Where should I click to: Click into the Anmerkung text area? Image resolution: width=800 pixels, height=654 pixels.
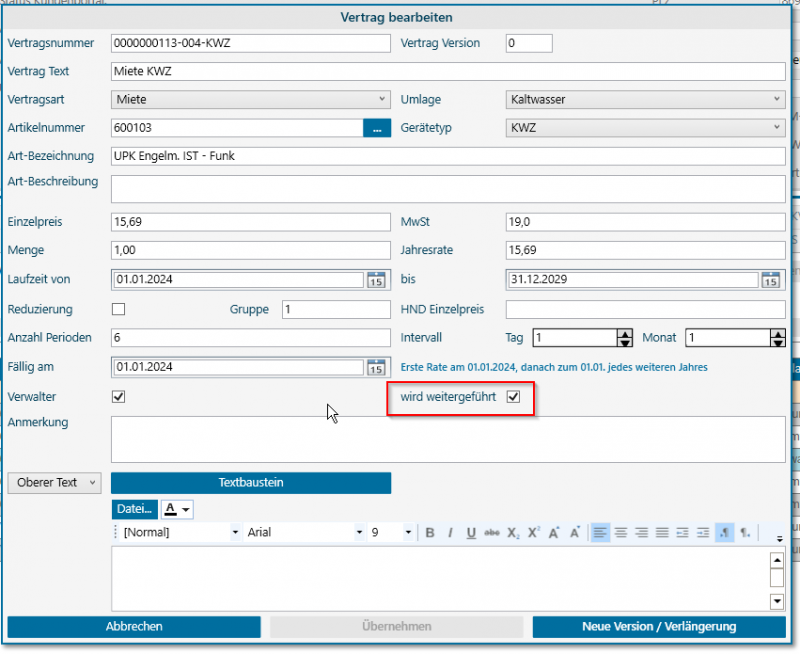tap(448, 440)
